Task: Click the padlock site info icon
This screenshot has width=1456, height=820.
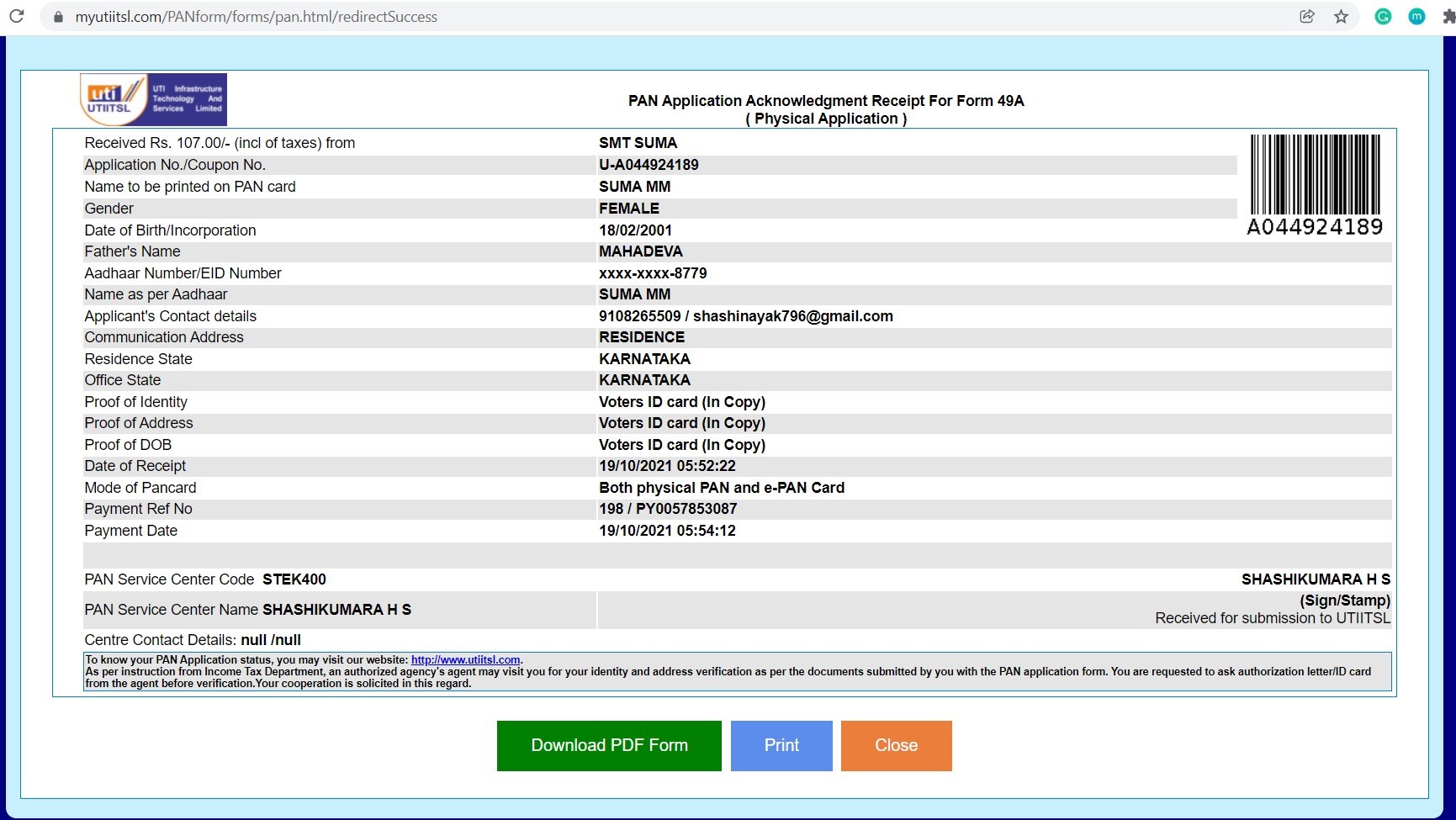Action: (58, 17)
